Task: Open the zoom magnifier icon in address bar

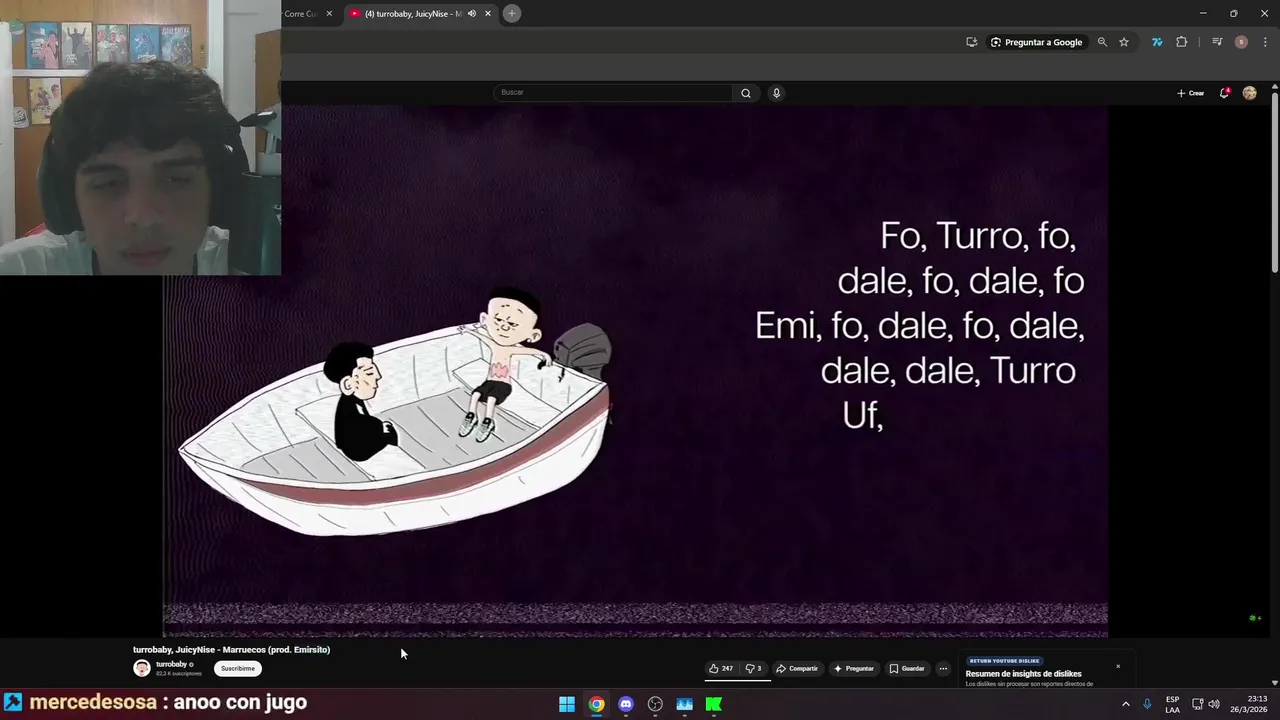Action: pyautogui.click(x=1102, y=42)
